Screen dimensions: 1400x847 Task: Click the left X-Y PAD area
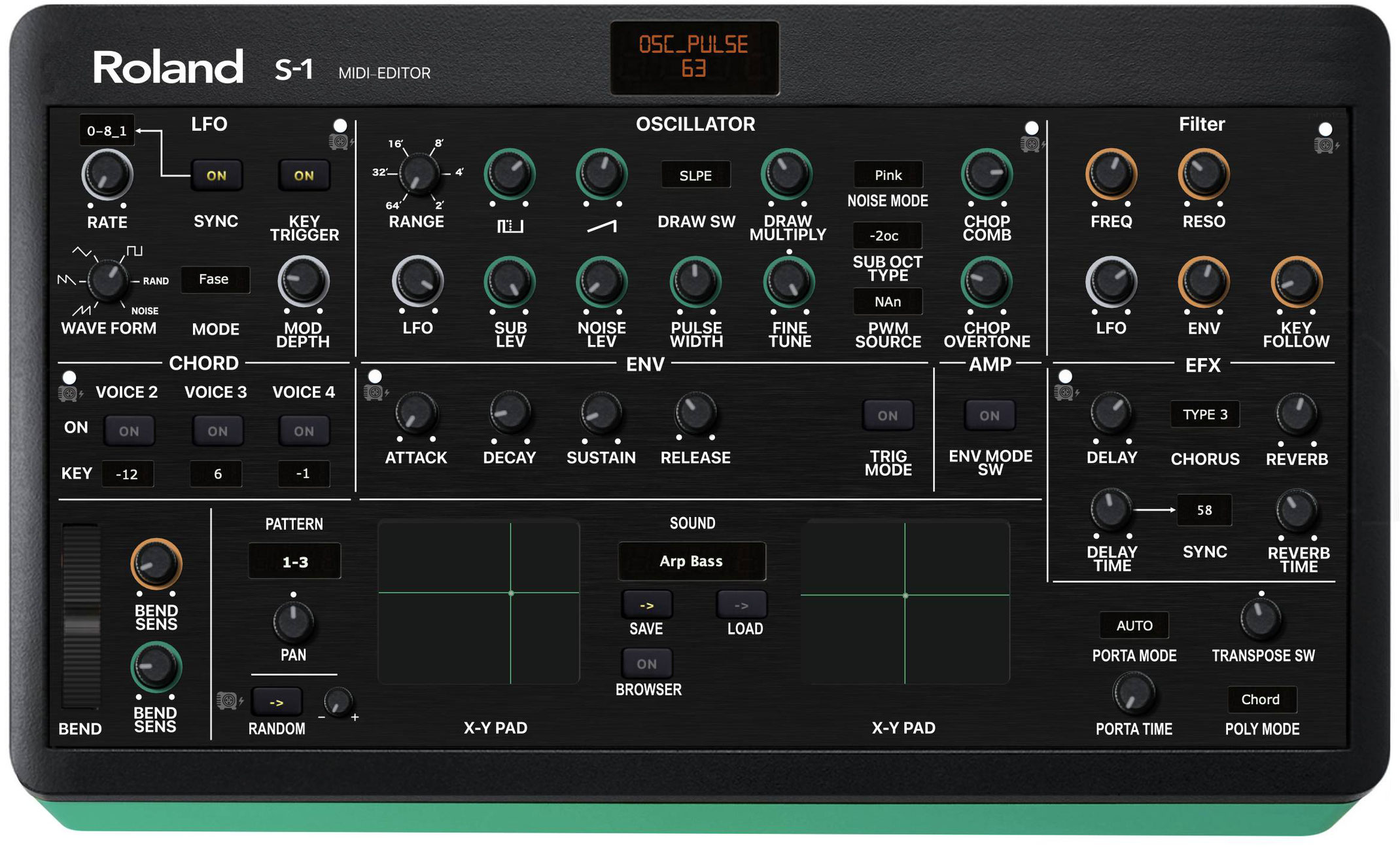pyautogui.click(x=479, y=602)
